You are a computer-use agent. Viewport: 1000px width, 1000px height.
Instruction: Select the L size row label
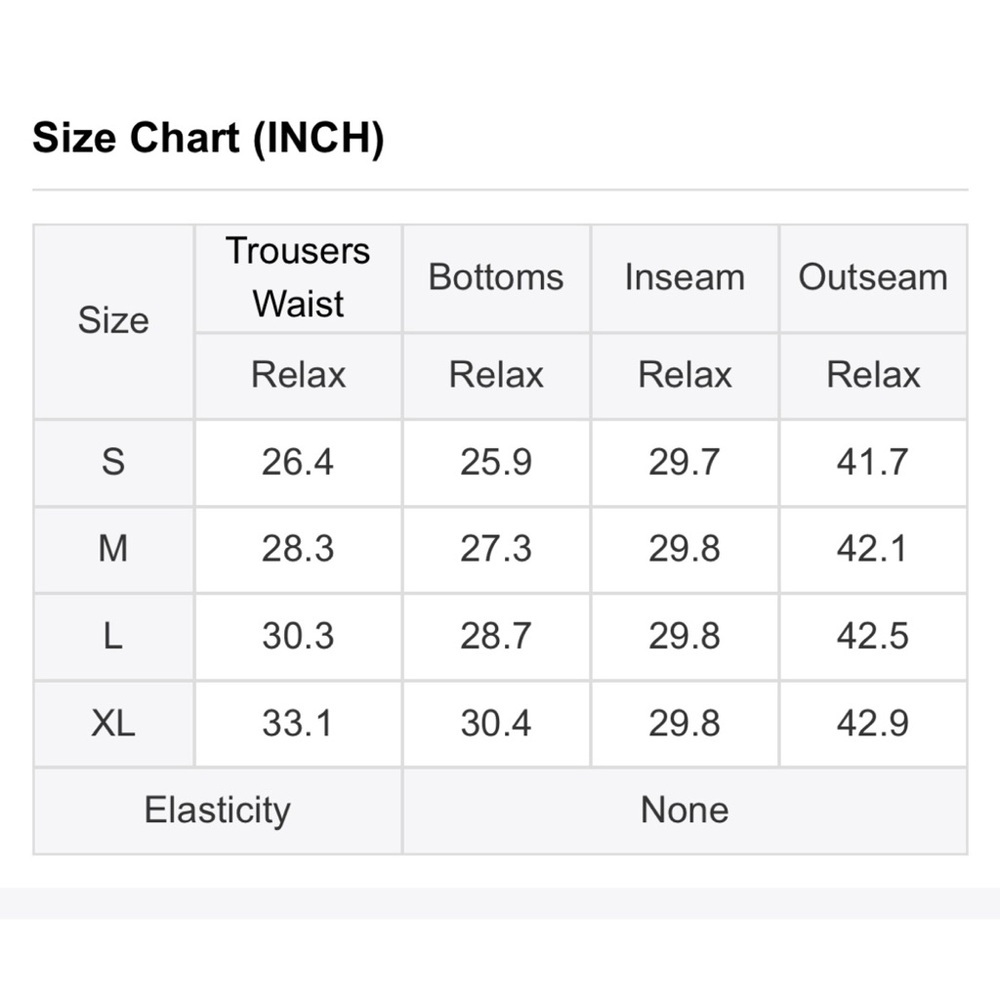(114, 637)
